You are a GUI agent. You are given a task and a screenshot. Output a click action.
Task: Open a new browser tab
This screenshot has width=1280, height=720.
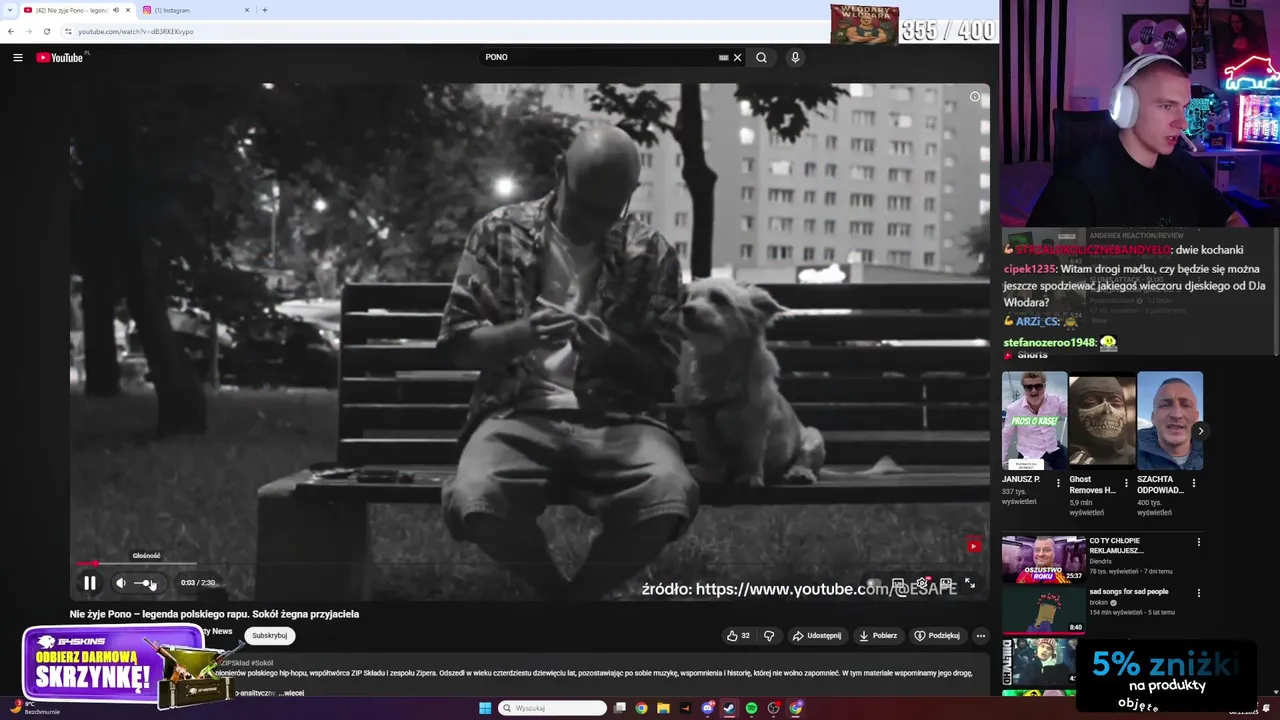[264, 10]
